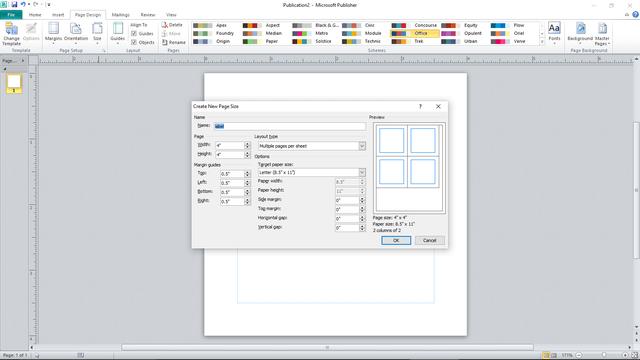Toggle the Align To Objects checkbox

click(x=134, y=42)
